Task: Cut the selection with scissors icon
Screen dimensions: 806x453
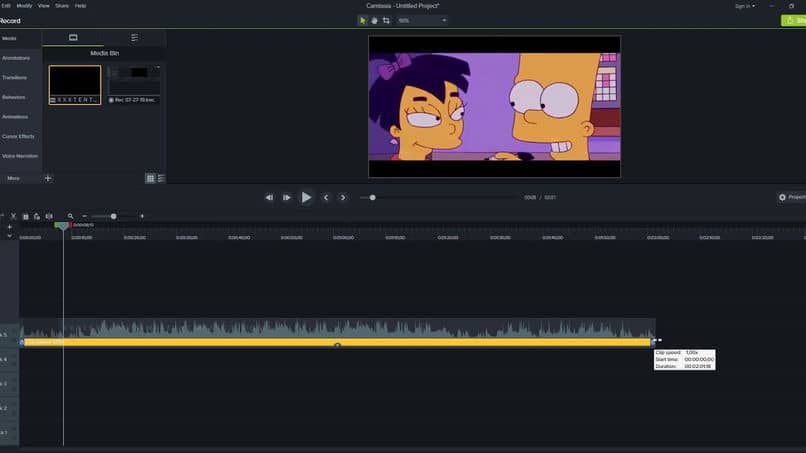Action: pos(13,216)
